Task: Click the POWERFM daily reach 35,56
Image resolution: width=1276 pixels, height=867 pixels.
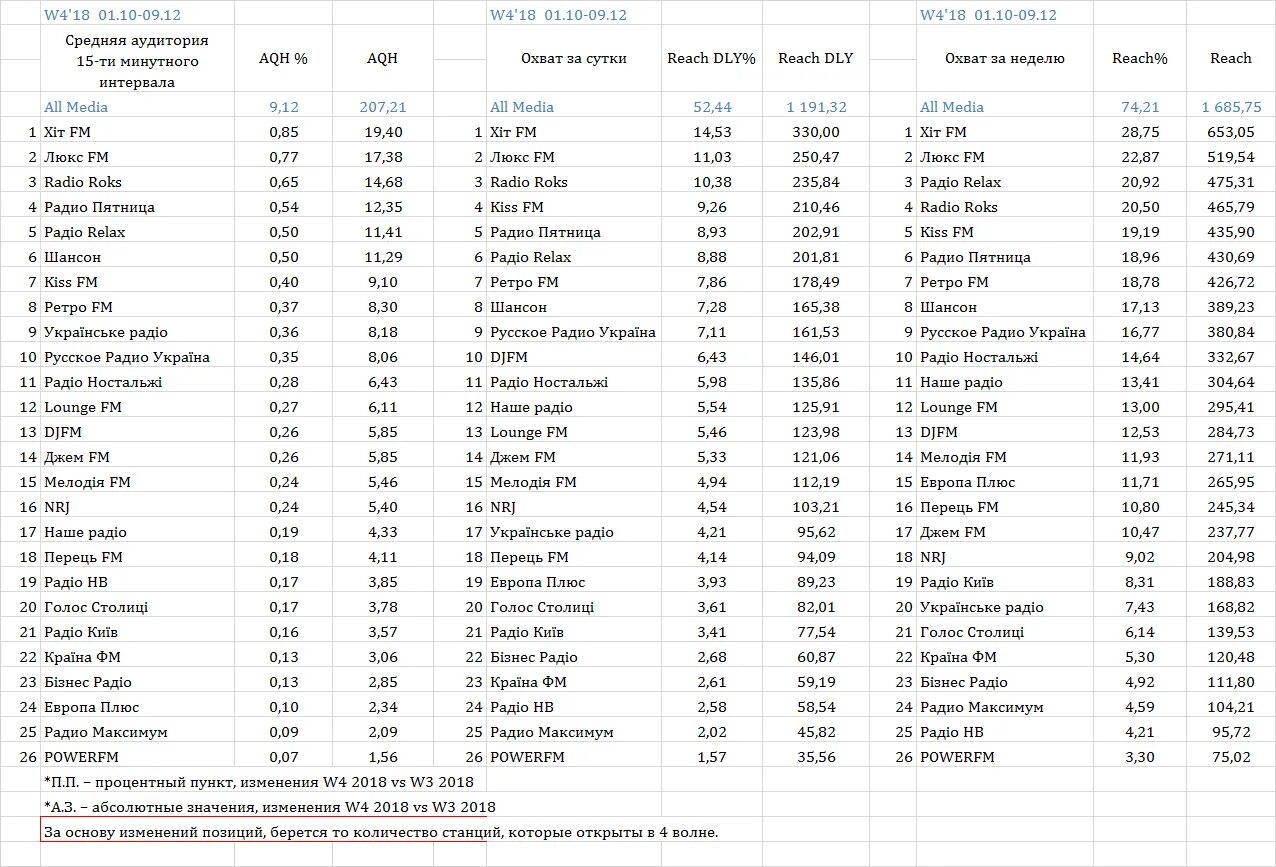Action: click(815, 757)
